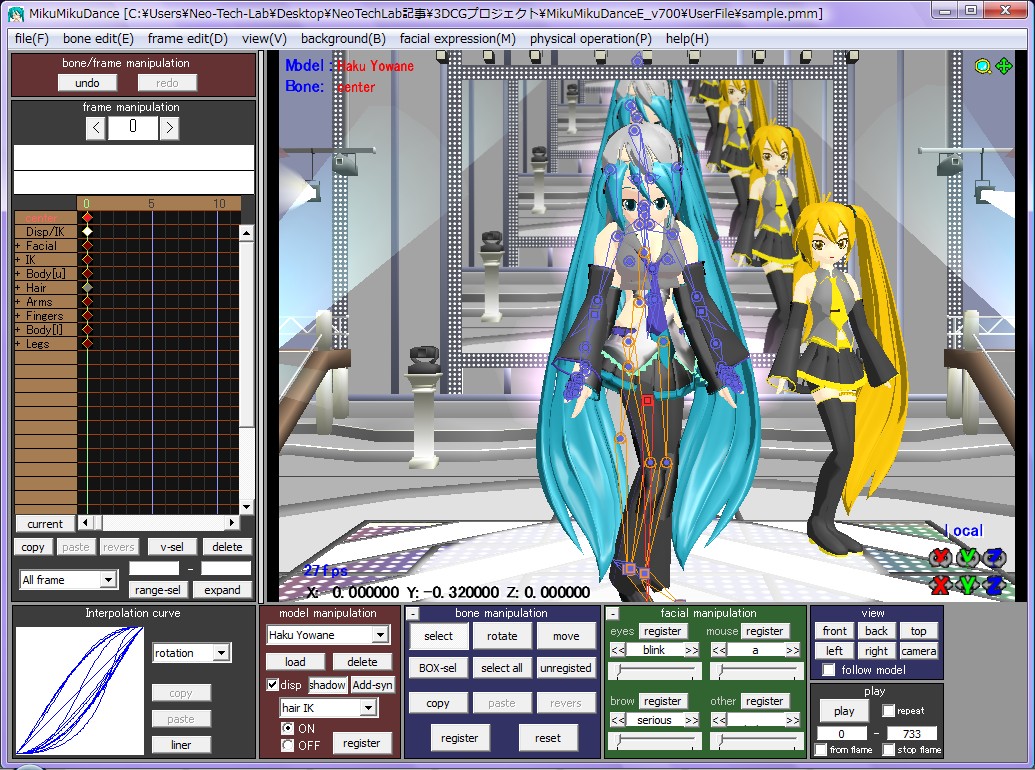Viewport: 1035px width, 770px height.
Task: Select the hair IK ON radio button
Action: tap(287, 728)
